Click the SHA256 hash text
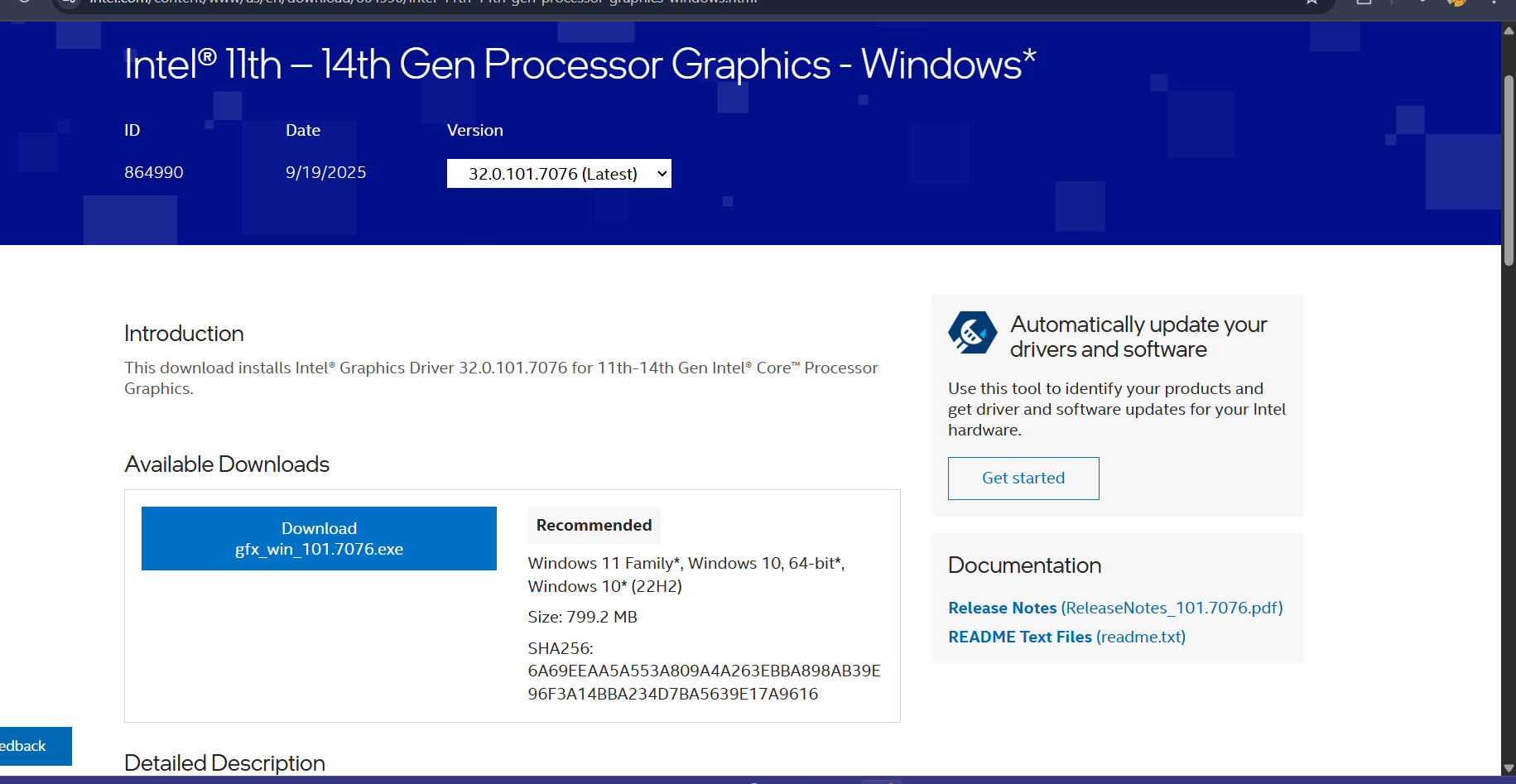Viewport: 1516px width, 784px height. pos(704,682)
